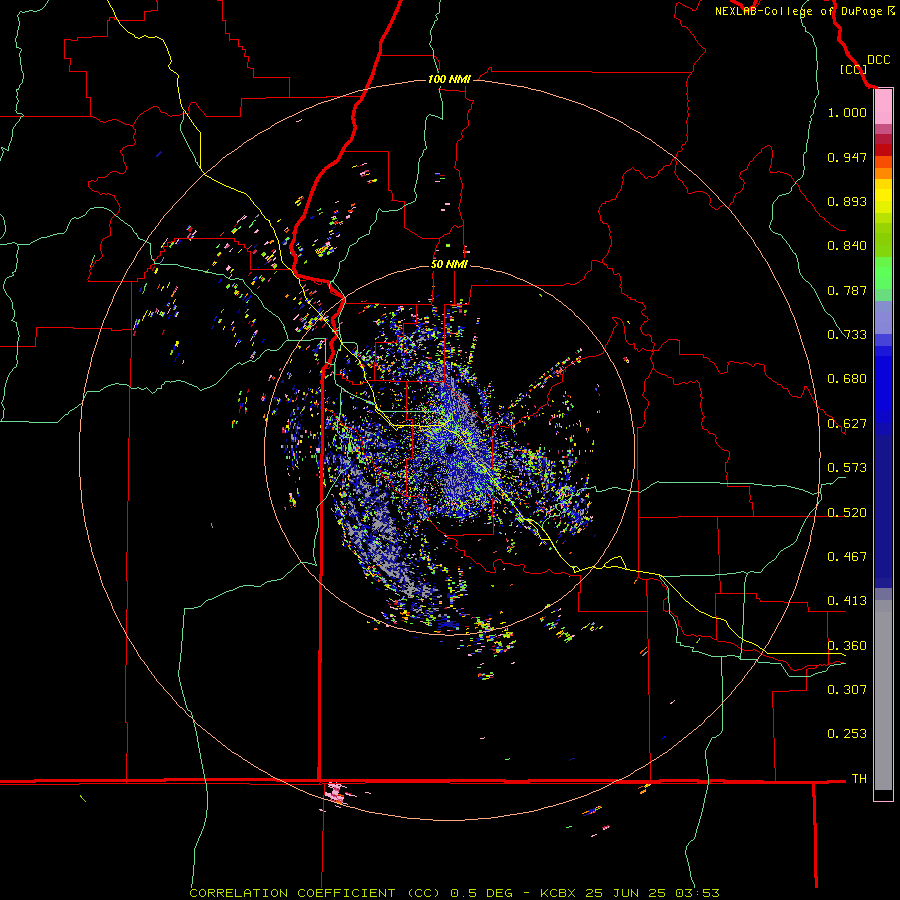Viewport: 900px width, 900px height.
Task: Pick the light periwinkle color bar segment
Action: [883, 318]
